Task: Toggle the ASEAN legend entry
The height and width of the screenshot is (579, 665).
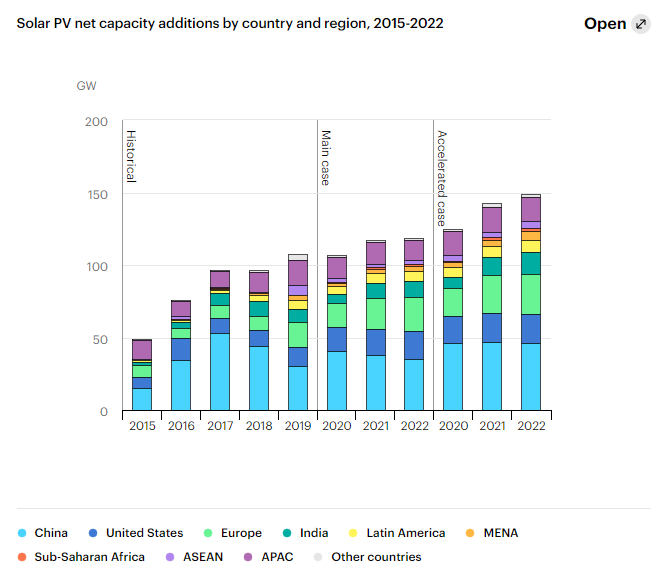Action: (x=194, y=557)
